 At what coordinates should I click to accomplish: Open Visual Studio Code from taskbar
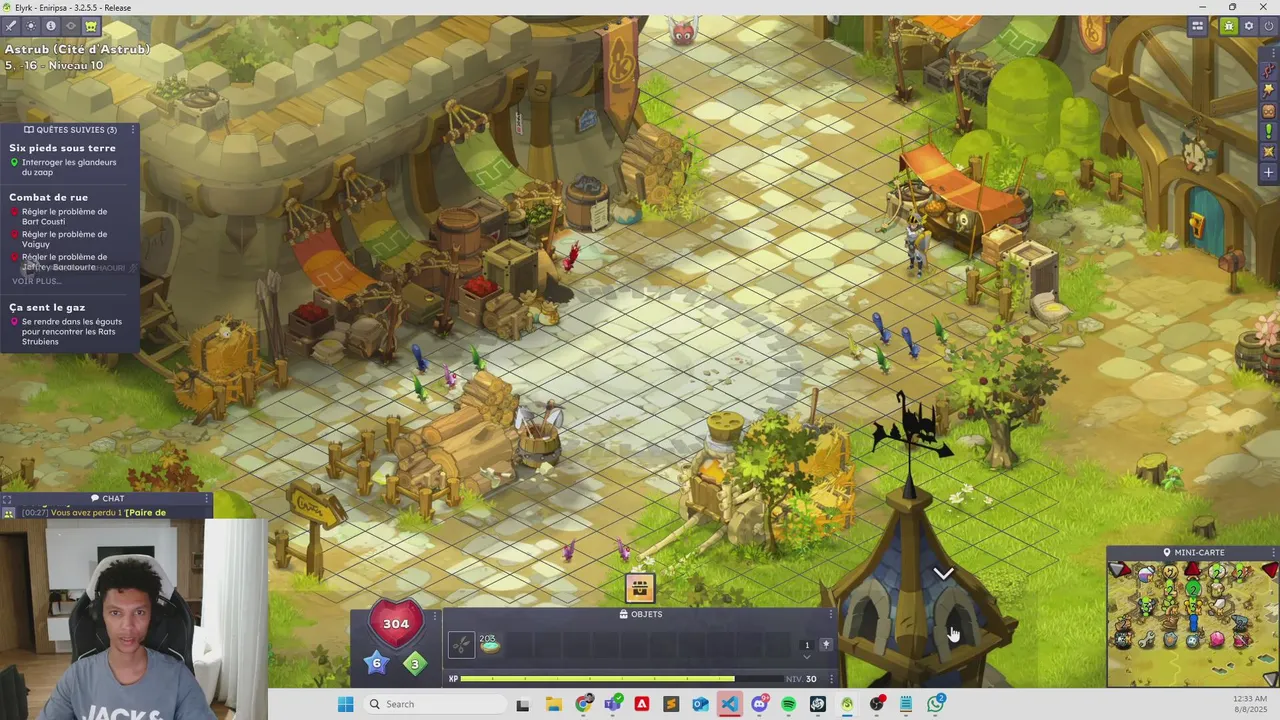coord(730,704)
